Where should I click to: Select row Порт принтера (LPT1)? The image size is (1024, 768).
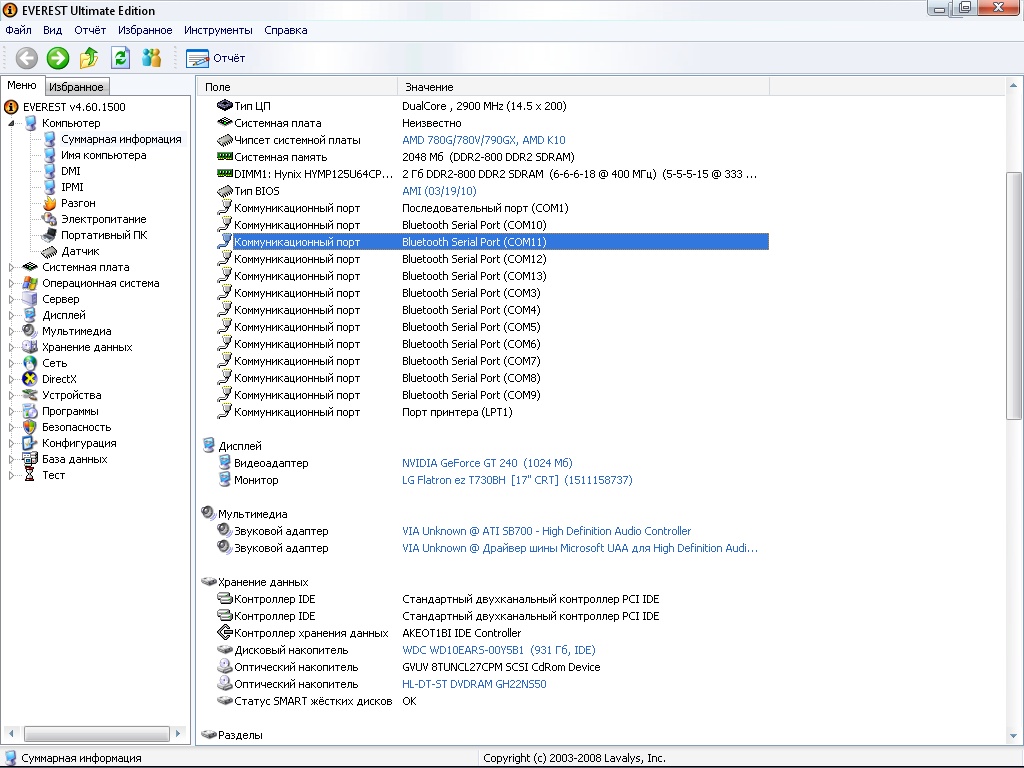click(x=492, y=412)
